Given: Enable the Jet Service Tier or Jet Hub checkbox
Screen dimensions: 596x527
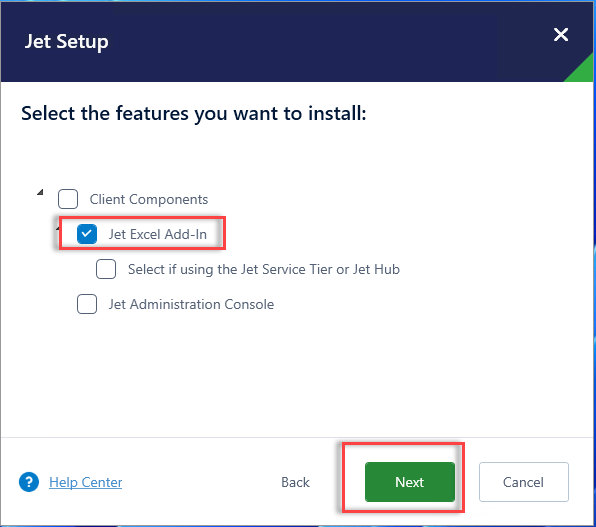Looking at the screenshot, I should tap(106, 269).
